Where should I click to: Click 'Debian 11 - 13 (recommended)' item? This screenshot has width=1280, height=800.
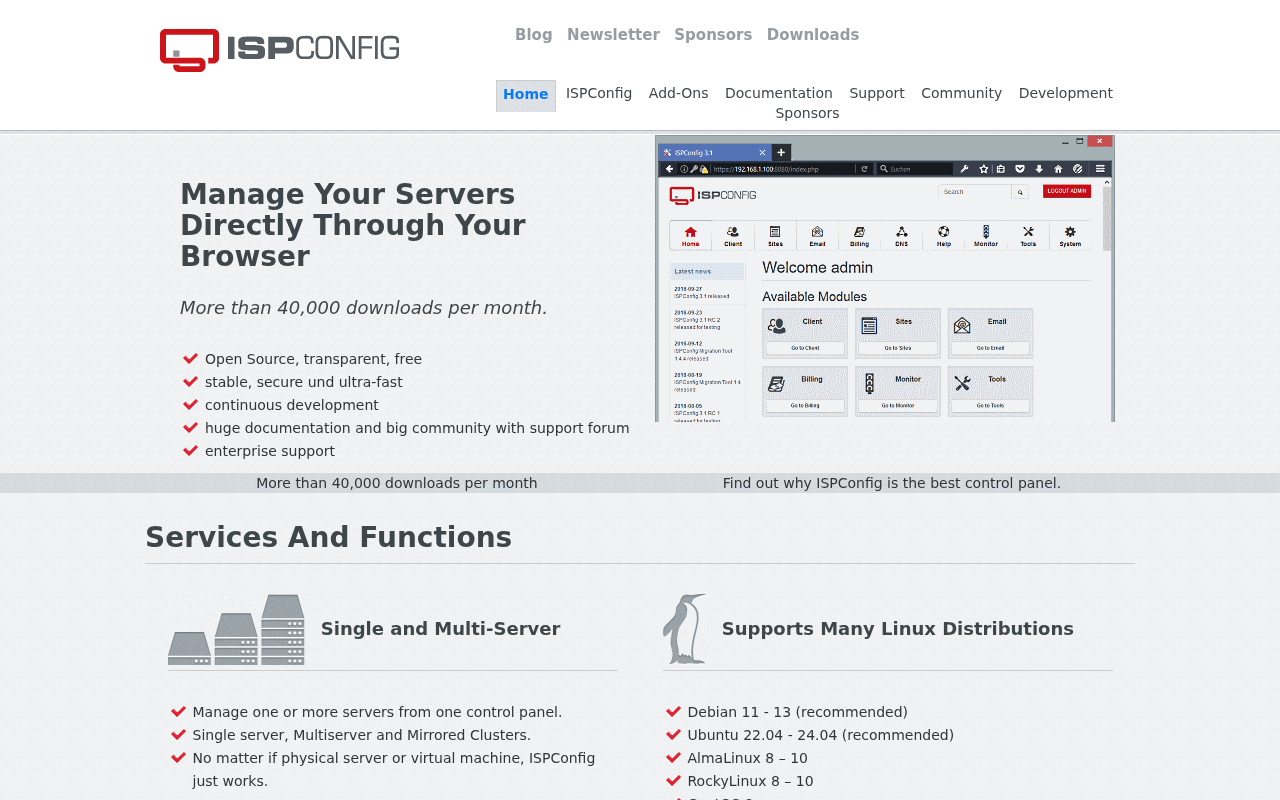pyautogui.click(x=798, y=712)
